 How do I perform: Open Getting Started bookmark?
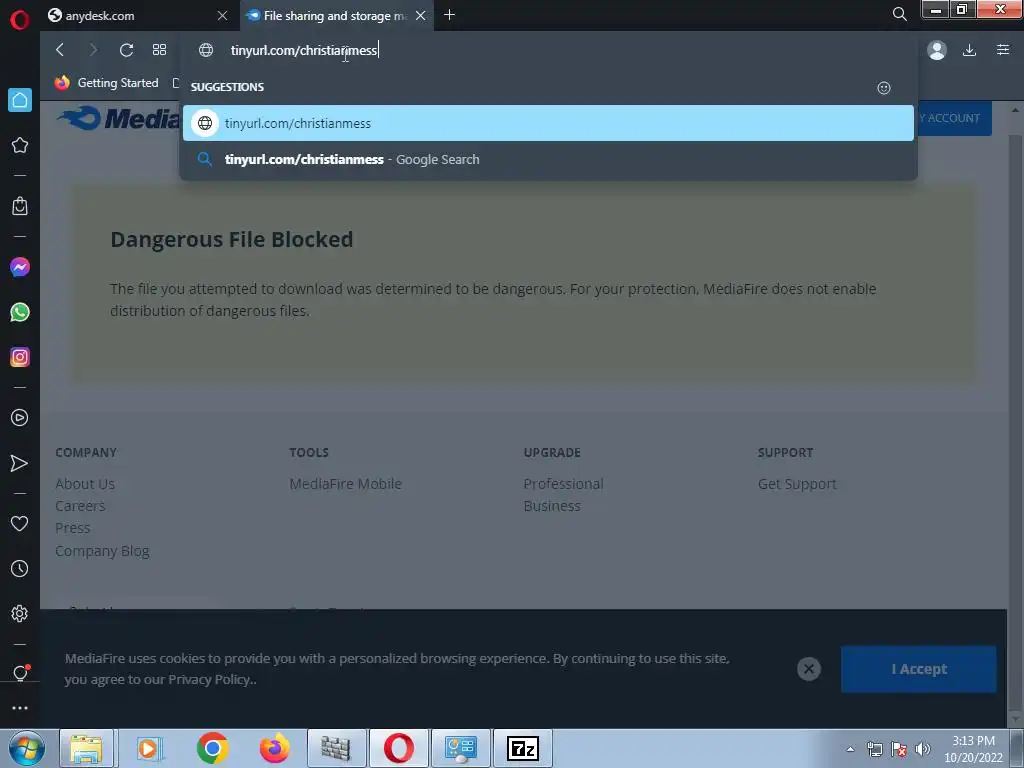(x=107, y=83)
